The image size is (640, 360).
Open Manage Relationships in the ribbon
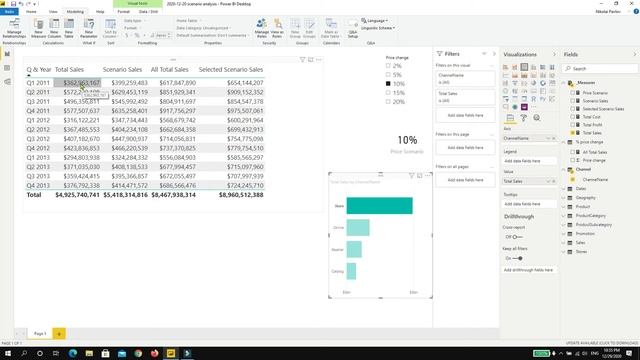14,28
